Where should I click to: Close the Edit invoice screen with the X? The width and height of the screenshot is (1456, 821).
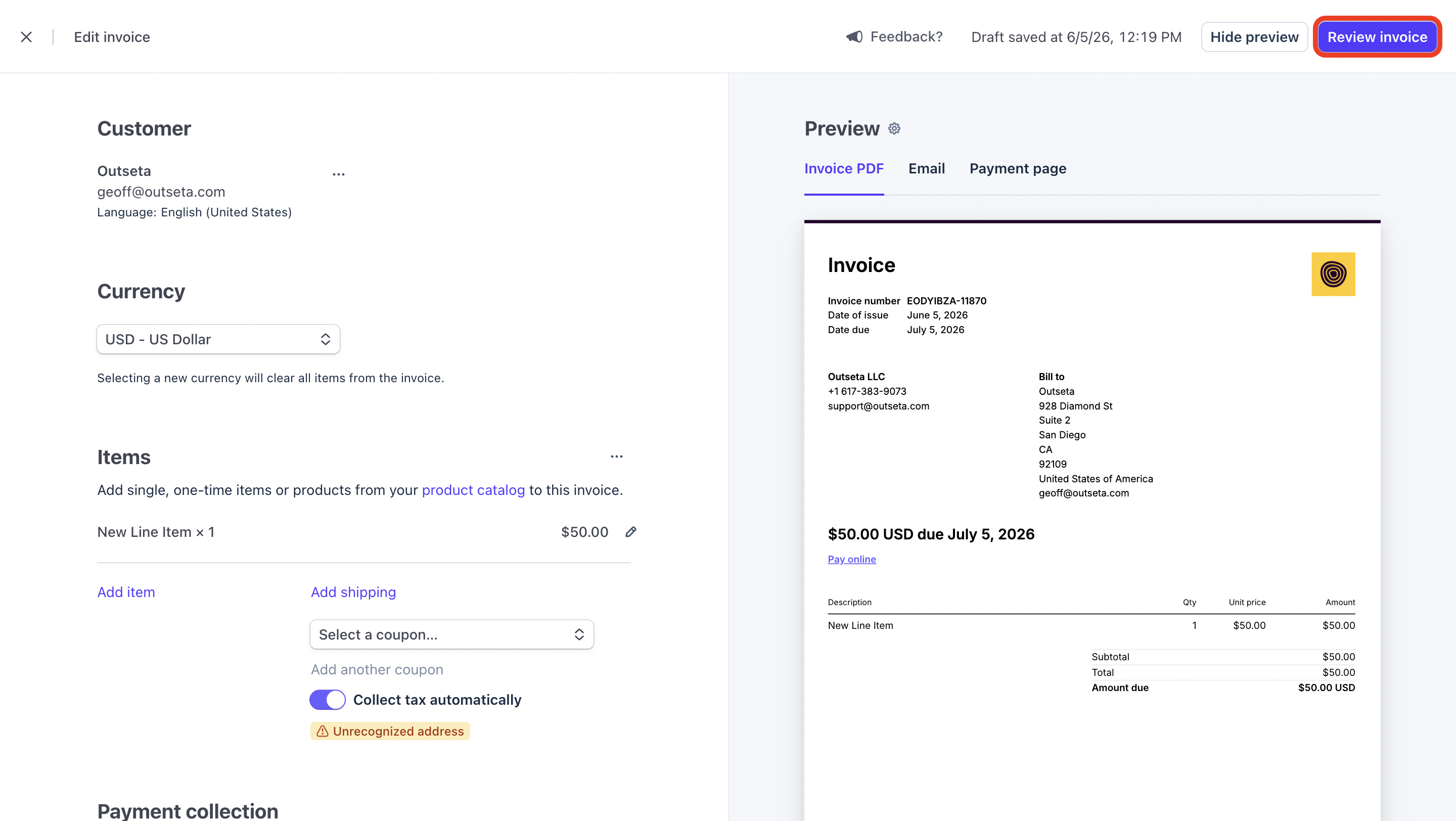coord(26,37)
